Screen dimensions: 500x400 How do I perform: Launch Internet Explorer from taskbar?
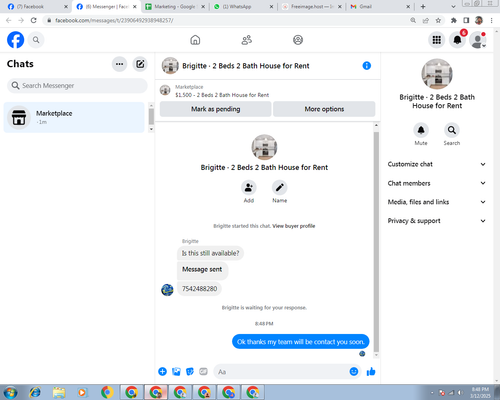point(35,392)
